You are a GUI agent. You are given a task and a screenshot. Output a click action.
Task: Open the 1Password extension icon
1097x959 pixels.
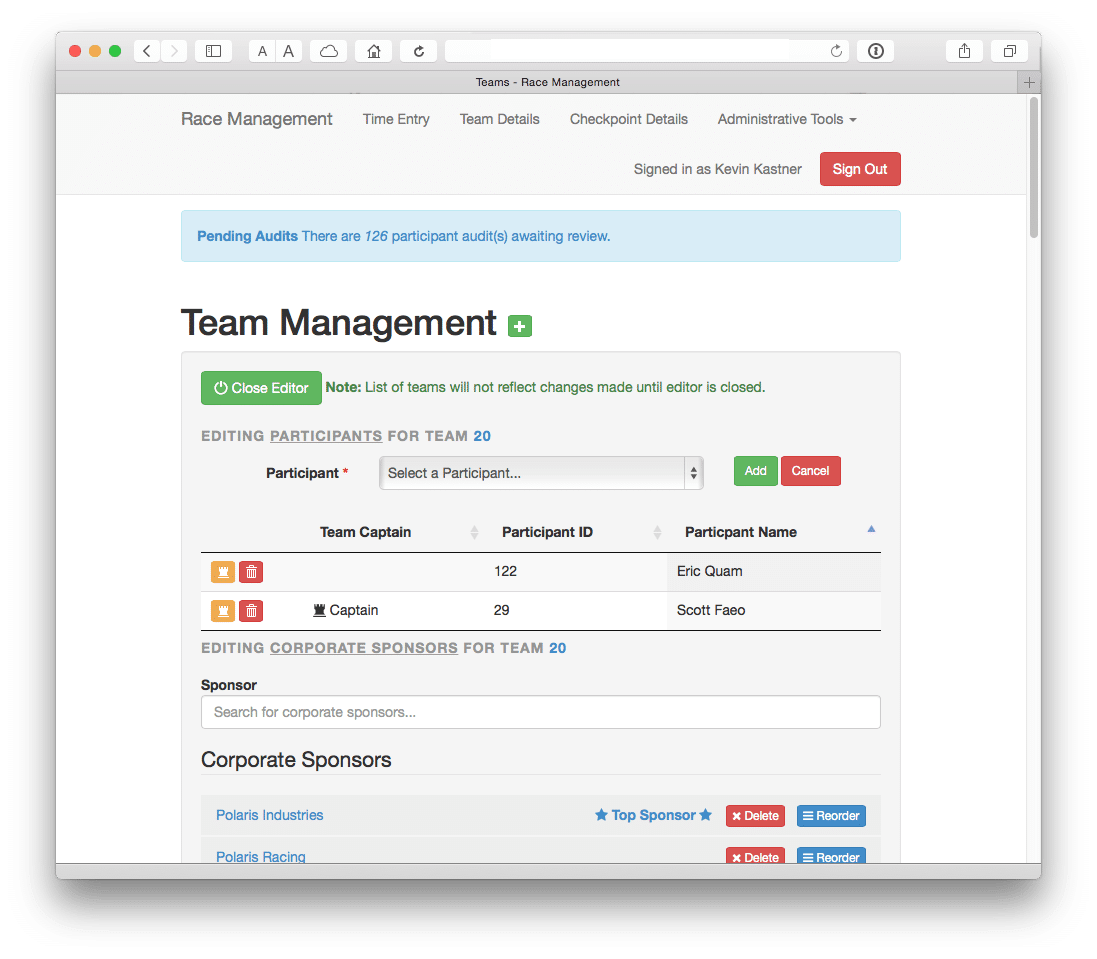[875, 51]
